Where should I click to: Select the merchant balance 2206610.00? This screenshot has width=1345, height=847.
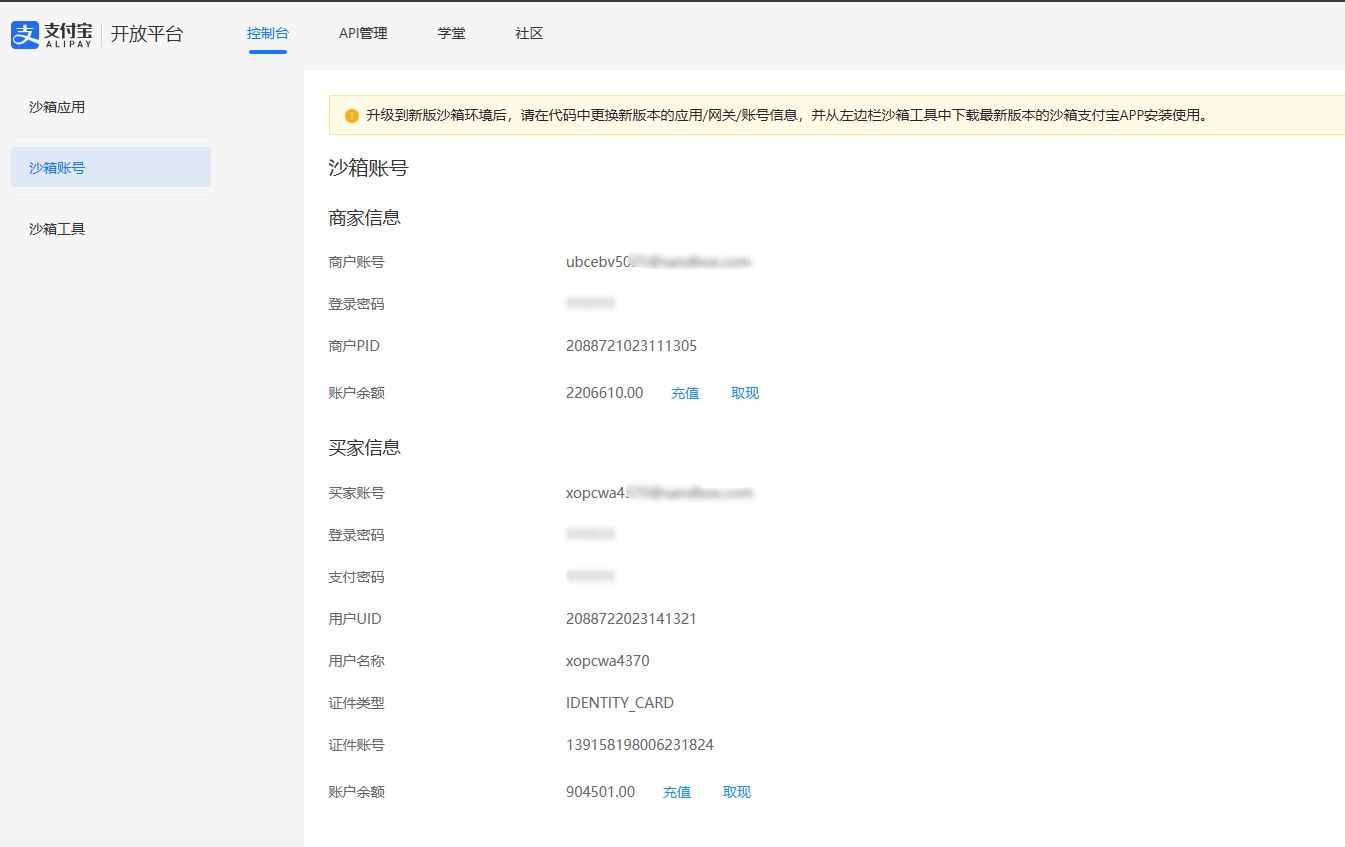[x=604, y=393]
